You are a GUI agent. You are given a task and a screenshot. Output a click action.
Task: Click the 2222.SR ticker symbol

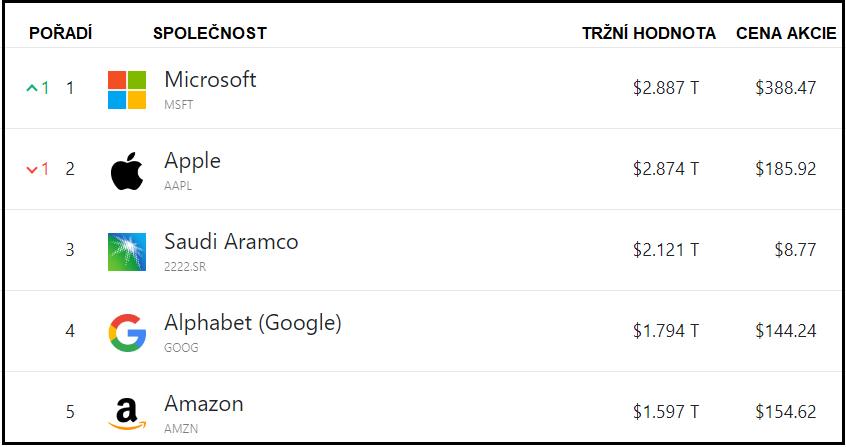[185, 267]
